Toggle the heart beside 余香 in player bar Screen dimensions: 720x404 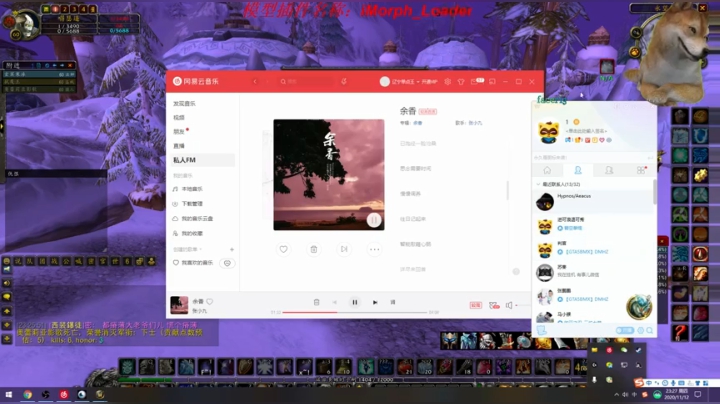[x=210, y=302]
